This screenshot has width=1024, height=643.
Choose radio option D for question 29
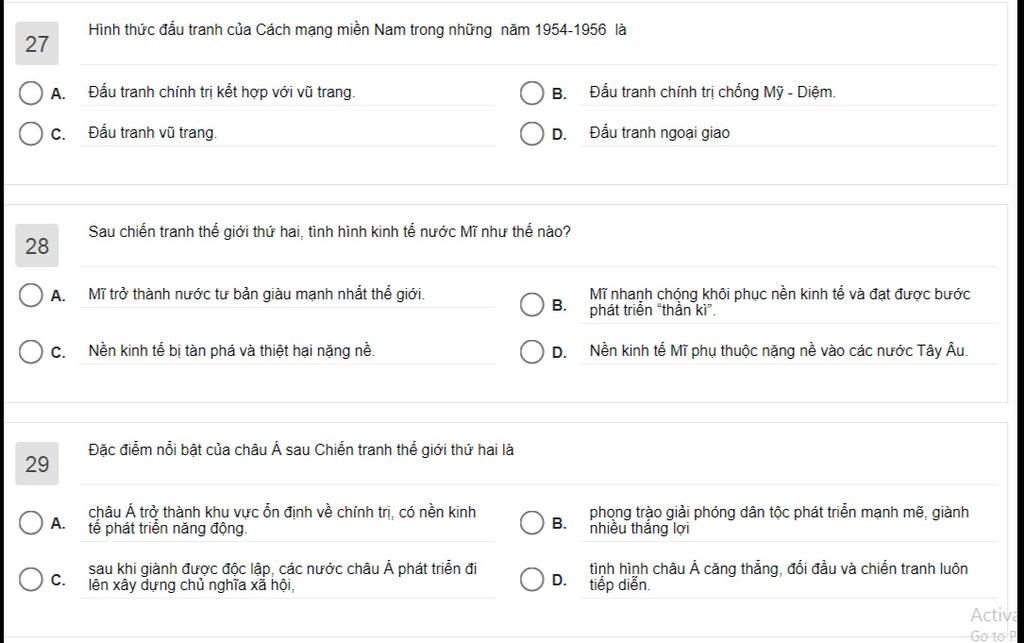[x=532, y=578]
